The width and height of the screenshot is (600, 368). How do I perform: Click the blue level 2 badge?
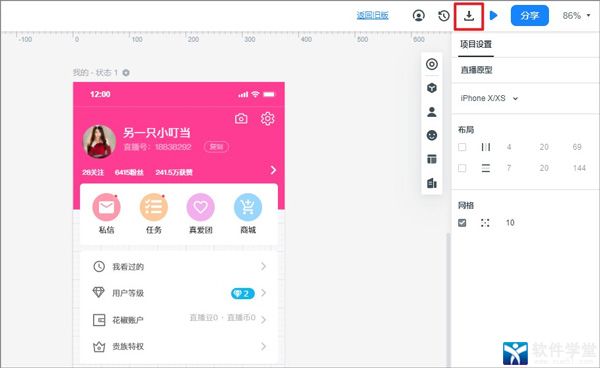[243, 293]
